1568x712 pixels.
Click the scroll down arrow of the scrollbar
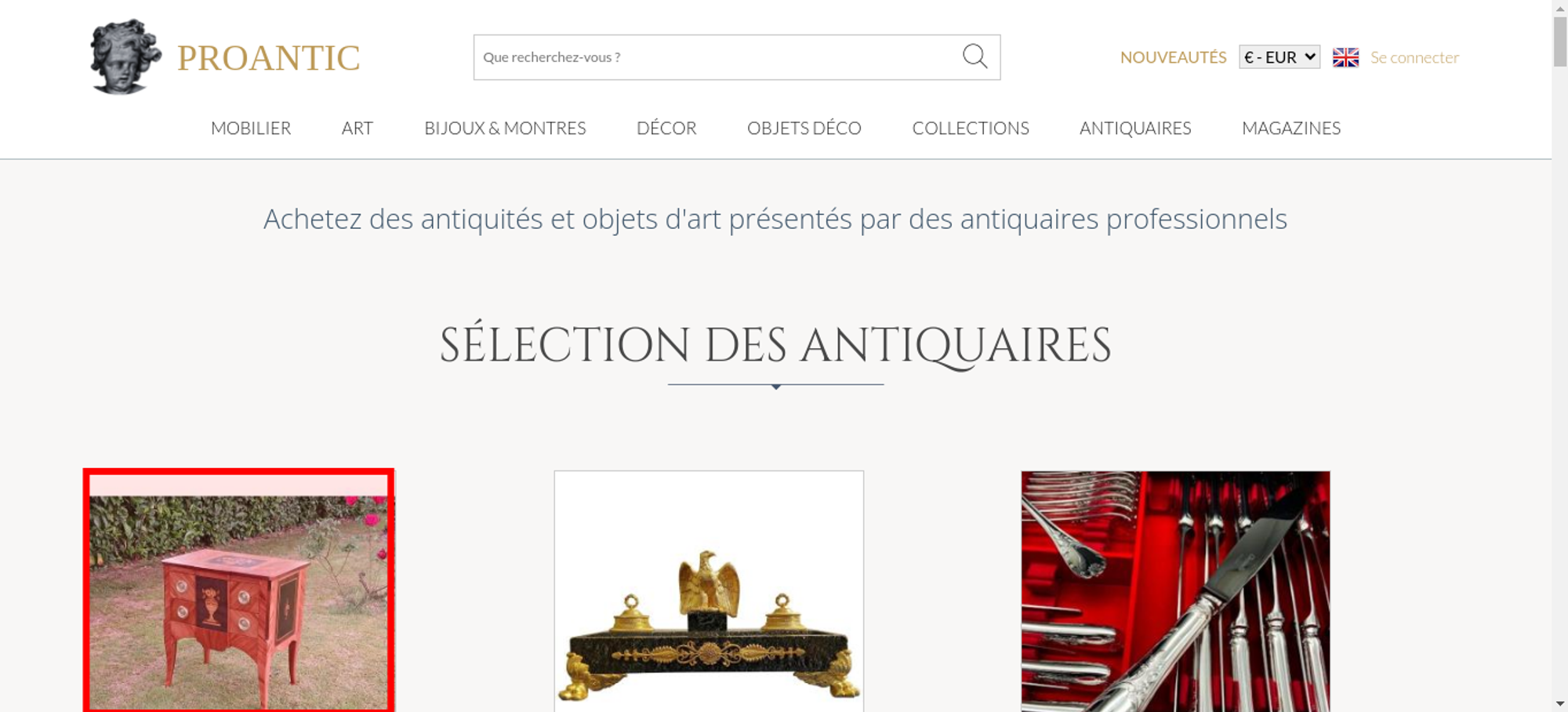pyautogui.click(x=1560, y=704)
